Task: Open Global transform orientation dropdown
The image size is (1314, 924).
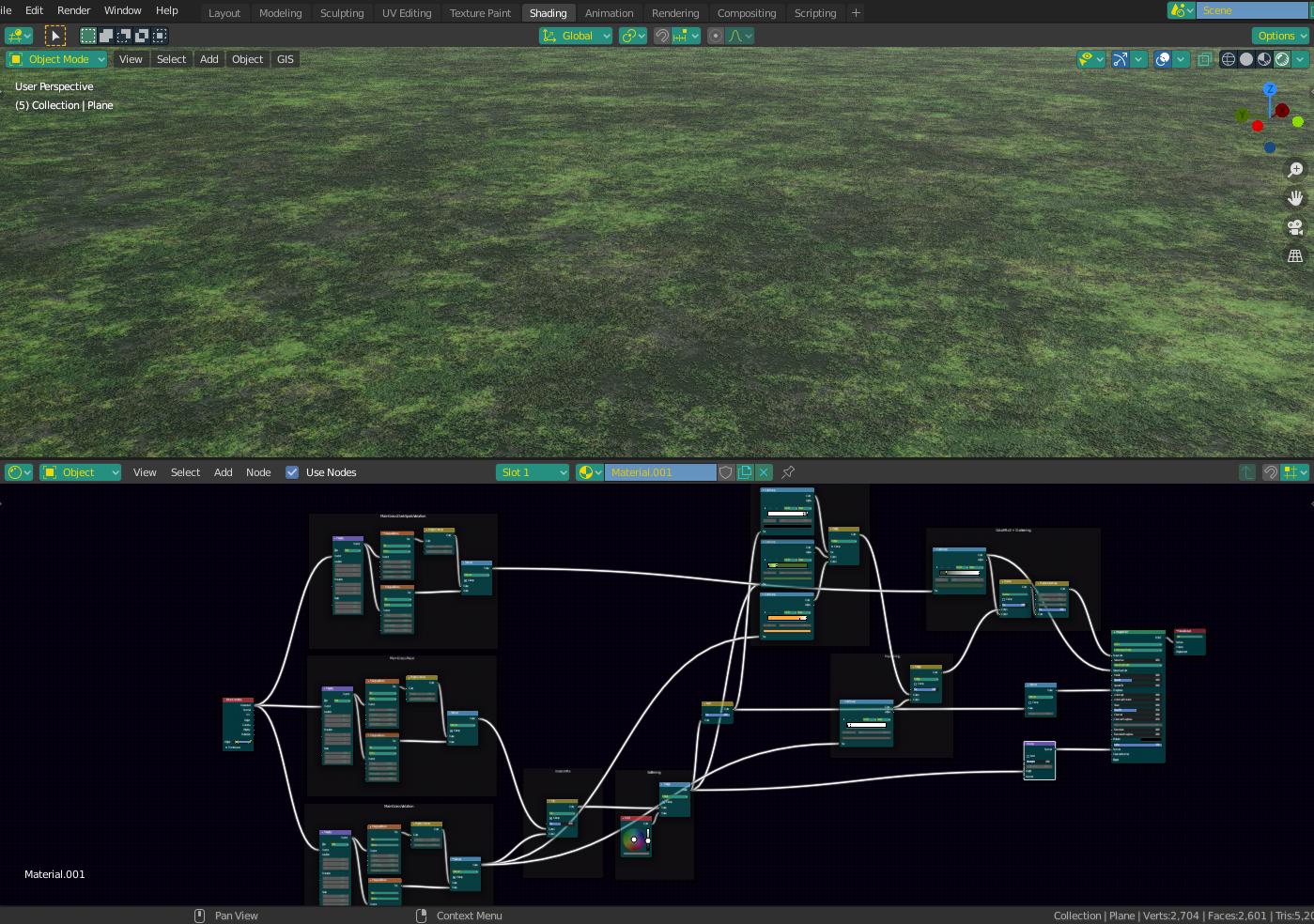Action: (576, 36)
